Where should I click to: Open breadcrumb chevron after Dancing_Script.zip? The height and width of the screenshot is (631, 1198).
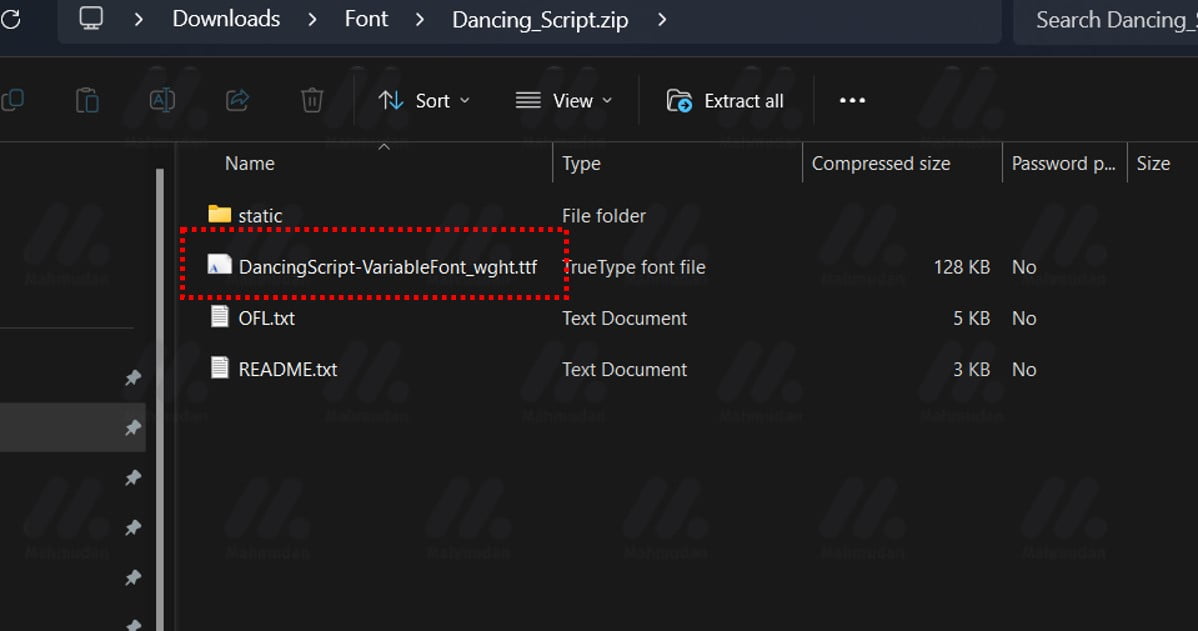tap(660, 19)
